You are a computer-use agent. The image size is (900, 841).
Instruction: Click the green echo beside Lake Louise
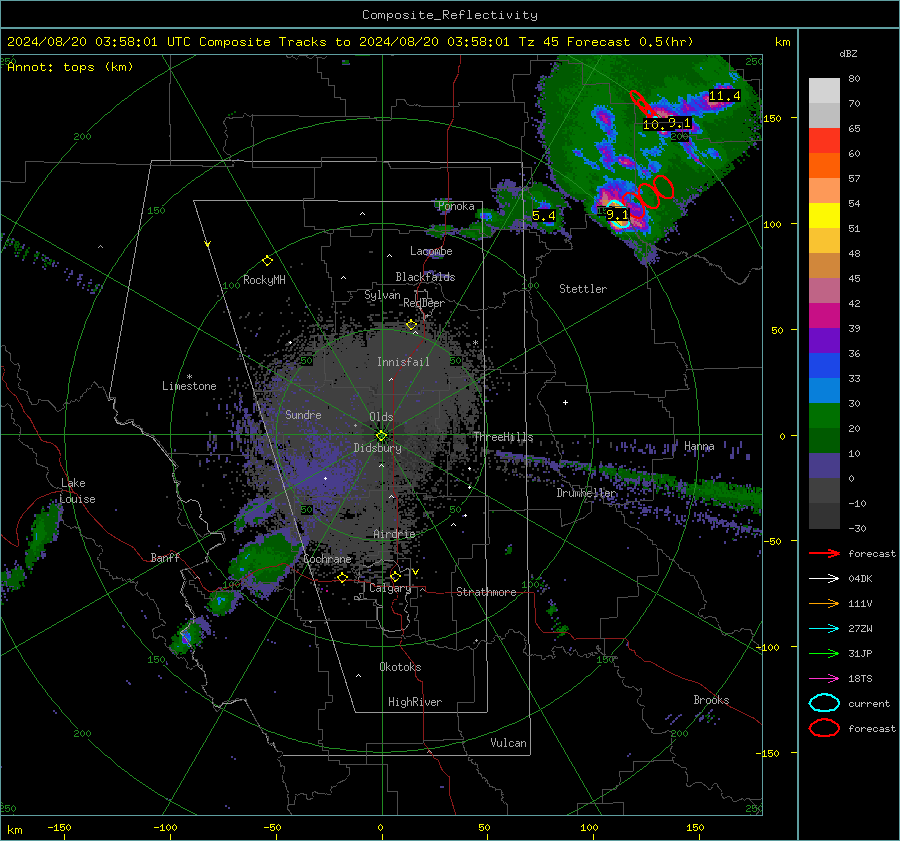pyautogui.click(x=42, y=535)
